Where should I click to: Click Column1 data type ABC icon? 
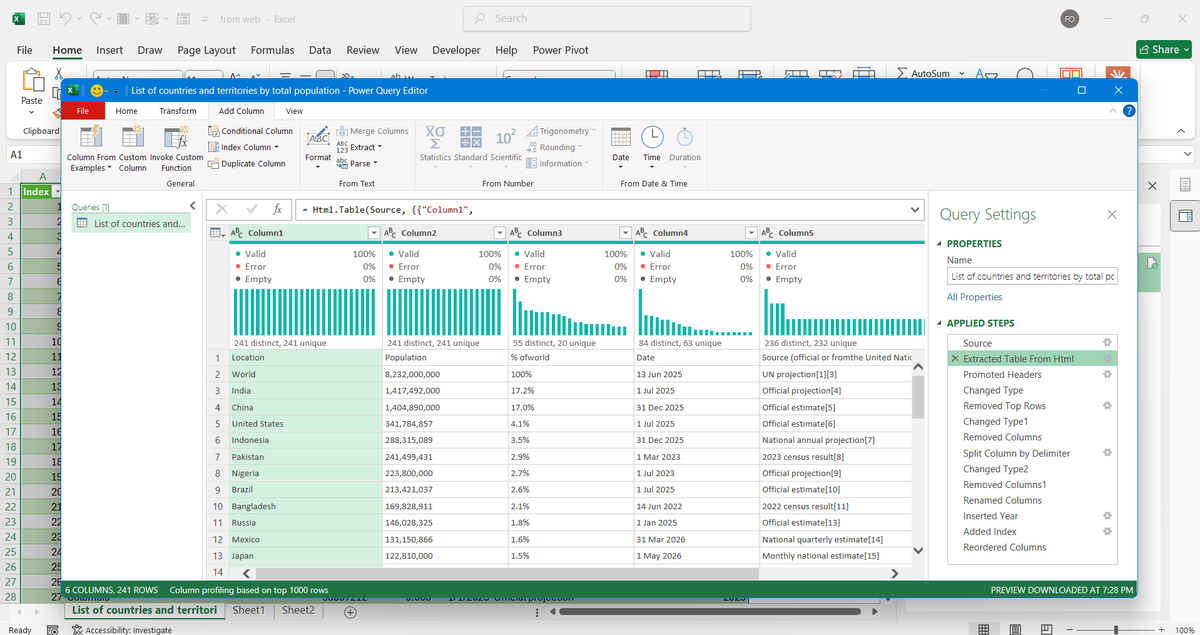coord(238,233)
